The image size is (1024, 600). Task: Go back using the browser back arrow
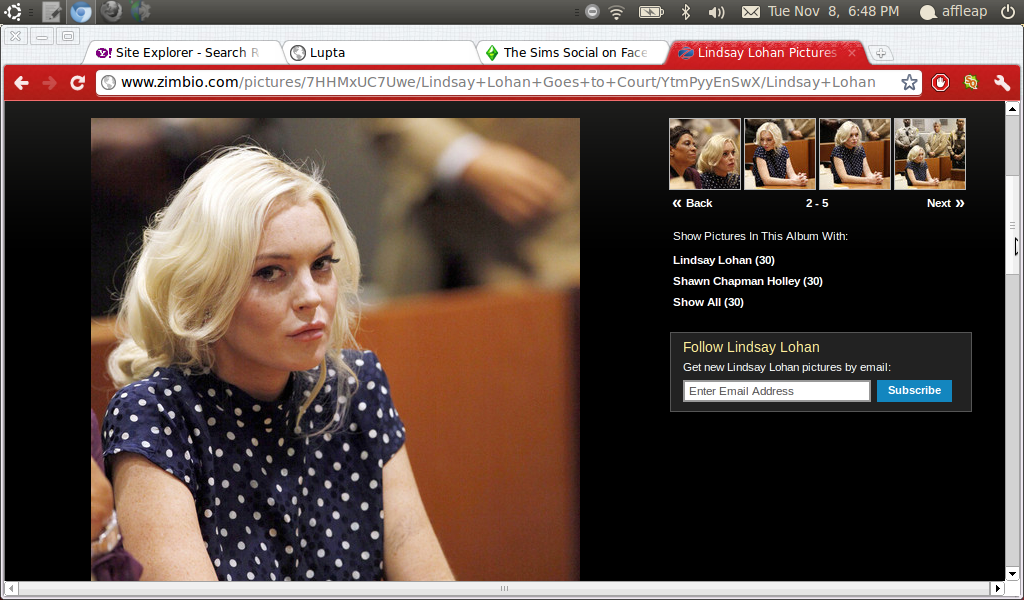click(x=22, y=82)
